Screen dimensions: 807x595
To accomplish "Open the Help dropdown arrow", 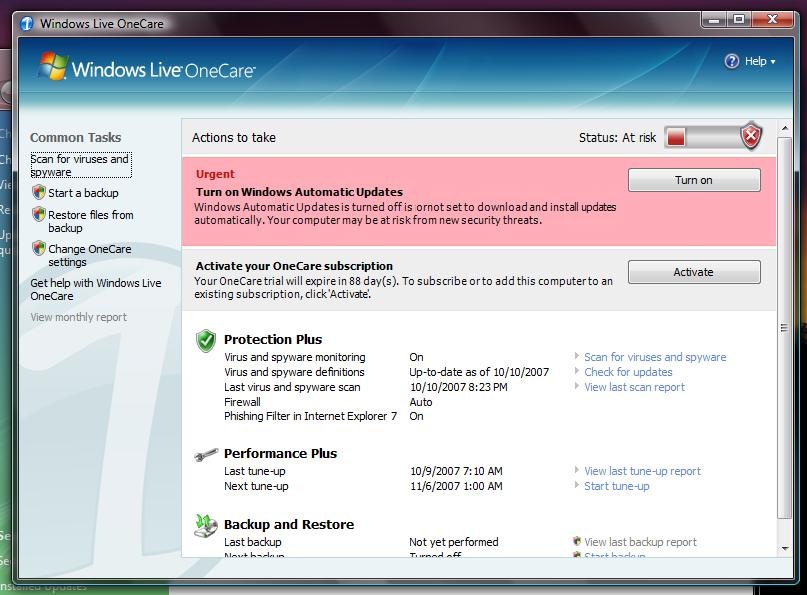I will (773, 62).
